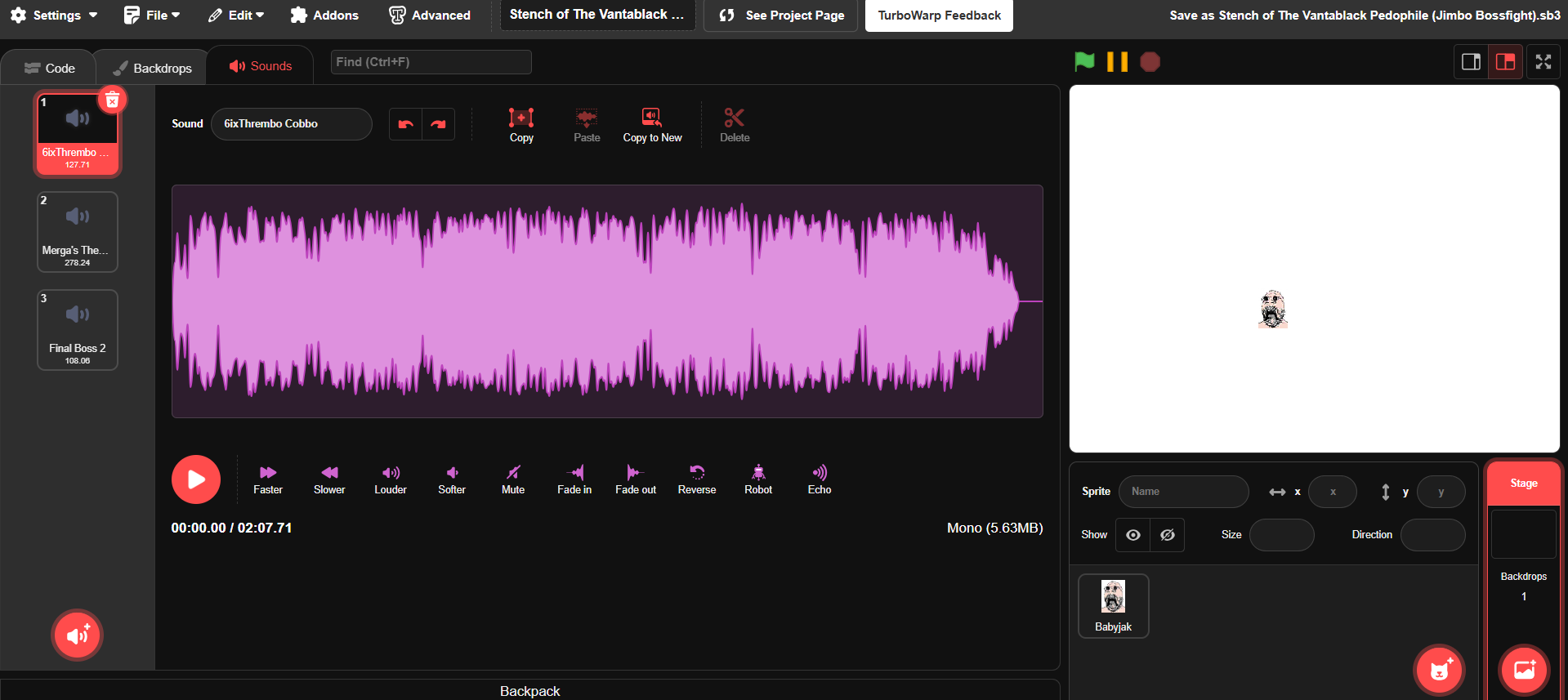Show the sprite using eye icon

tap(1133, 535)
